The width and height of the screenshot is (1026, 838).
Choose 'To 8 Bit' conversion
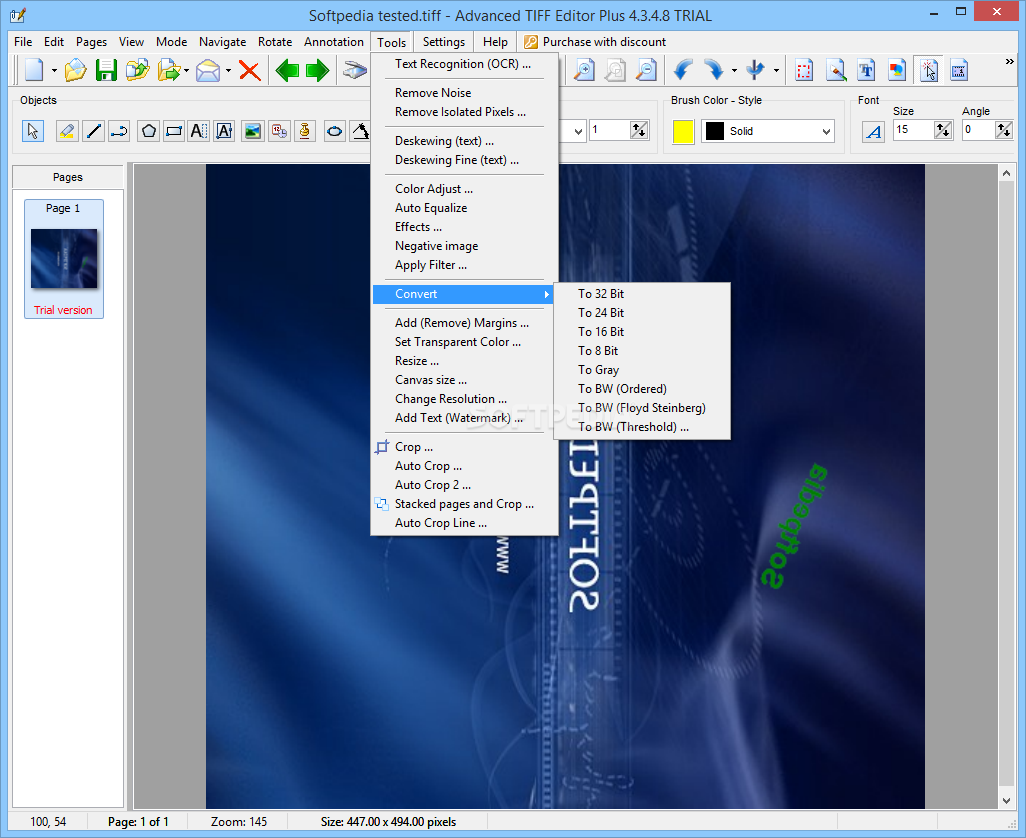tap(597, 351)
